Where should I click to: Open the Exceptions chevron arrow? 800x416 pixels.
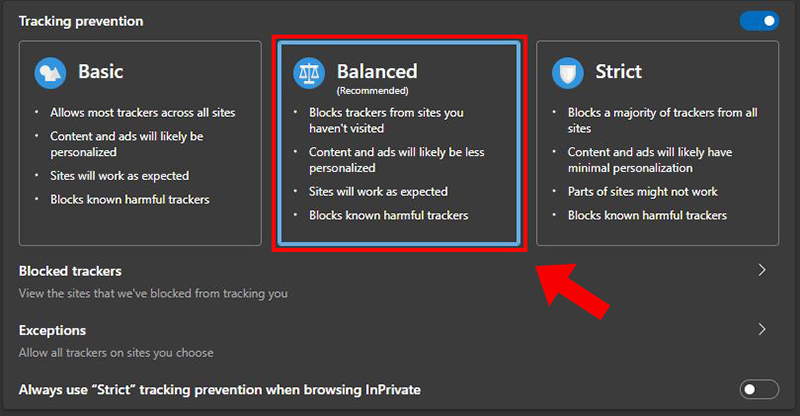tap(762, 329)
